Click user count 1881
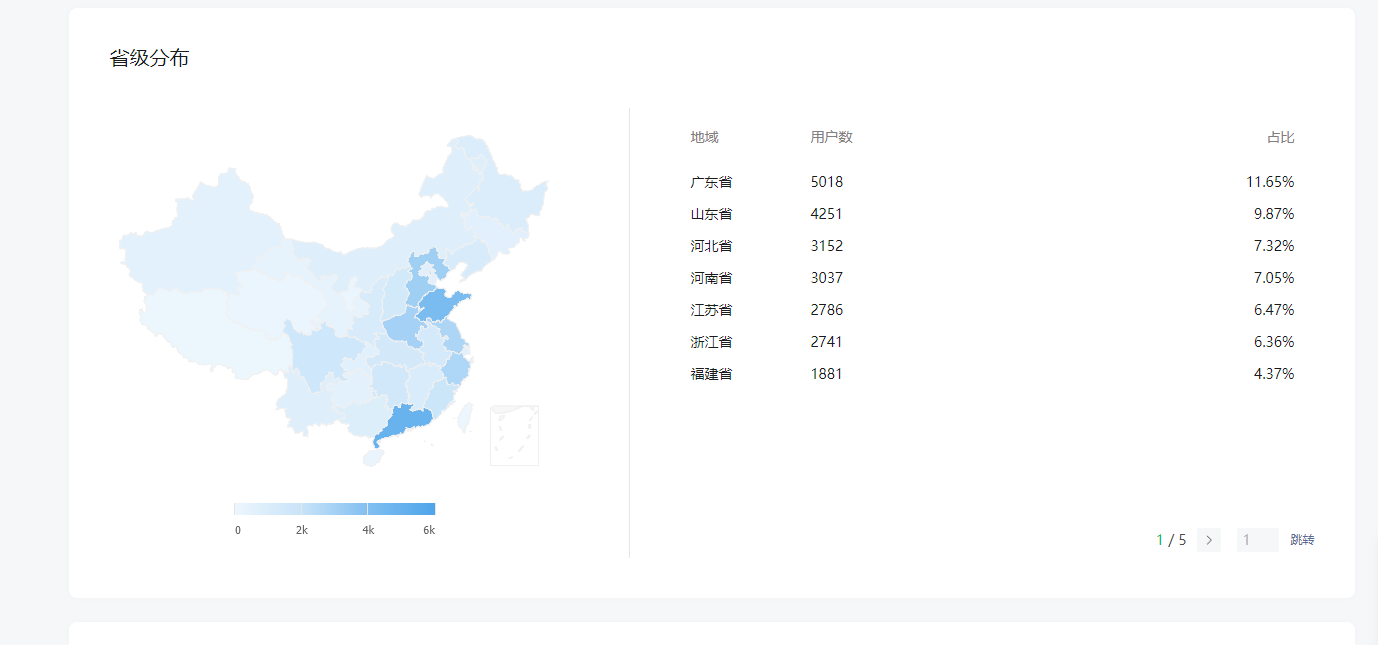This screenshot has height=645, width=1378. tap(827, 374)
